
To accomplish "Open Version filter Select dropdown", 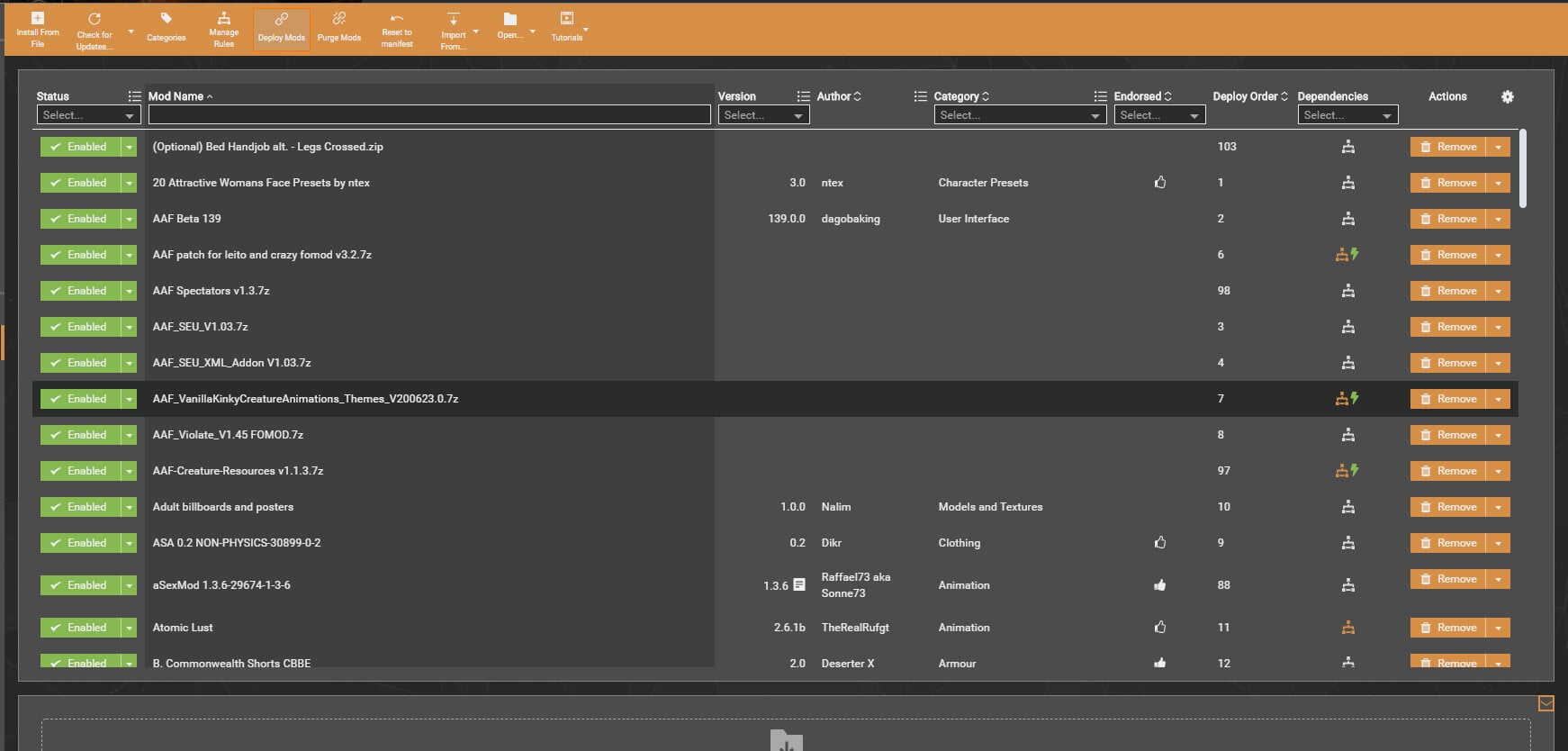I will click(763, 115).
